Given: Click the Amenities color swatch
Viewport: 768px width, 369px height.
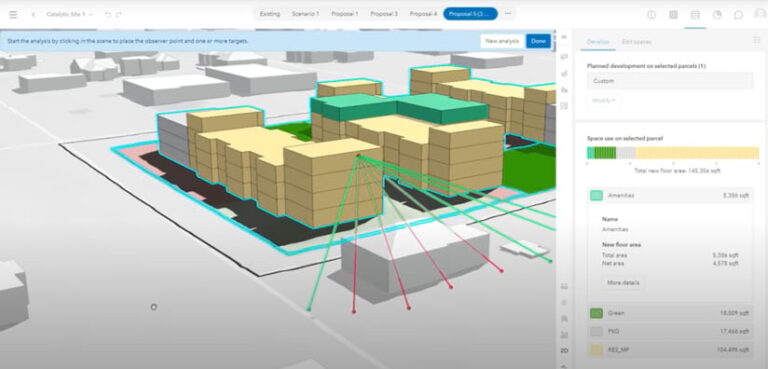Looking at the screenshot, I should [x=596, y=196].
